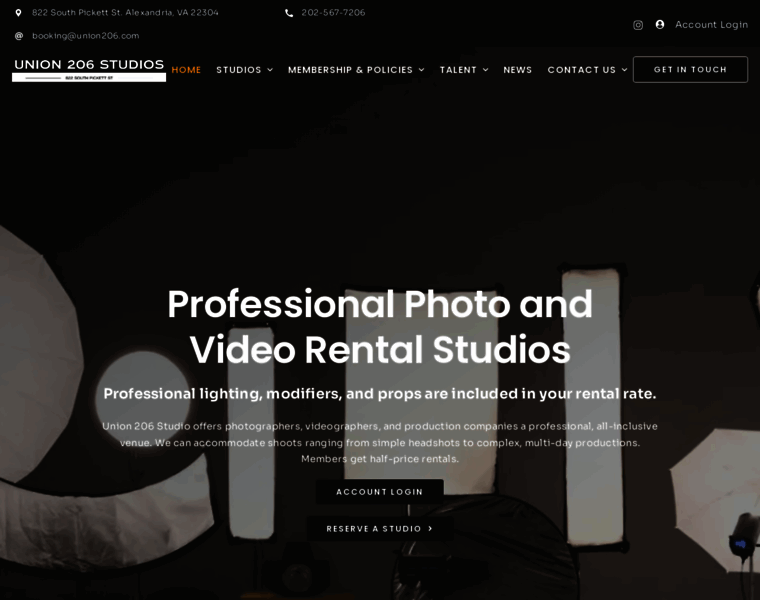Open the News menu item

pyautogui.click(x=518, y=70)
